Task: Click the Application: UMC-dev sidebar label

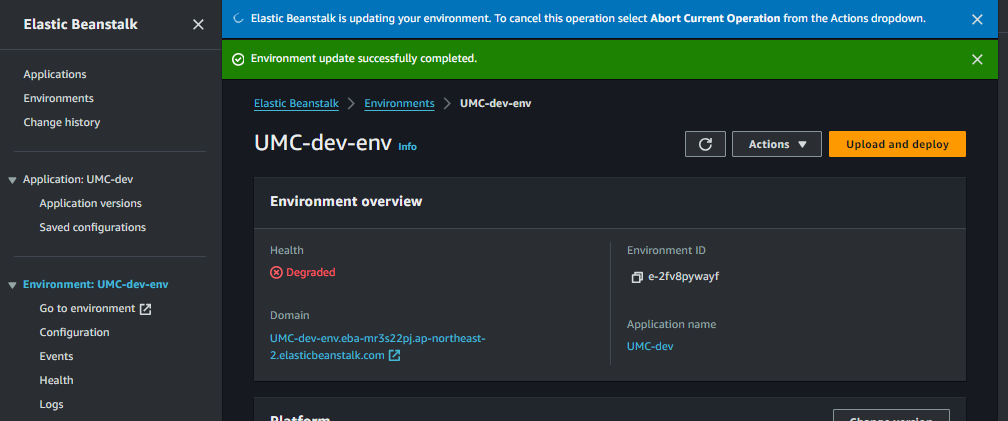Action: point(78,180)
